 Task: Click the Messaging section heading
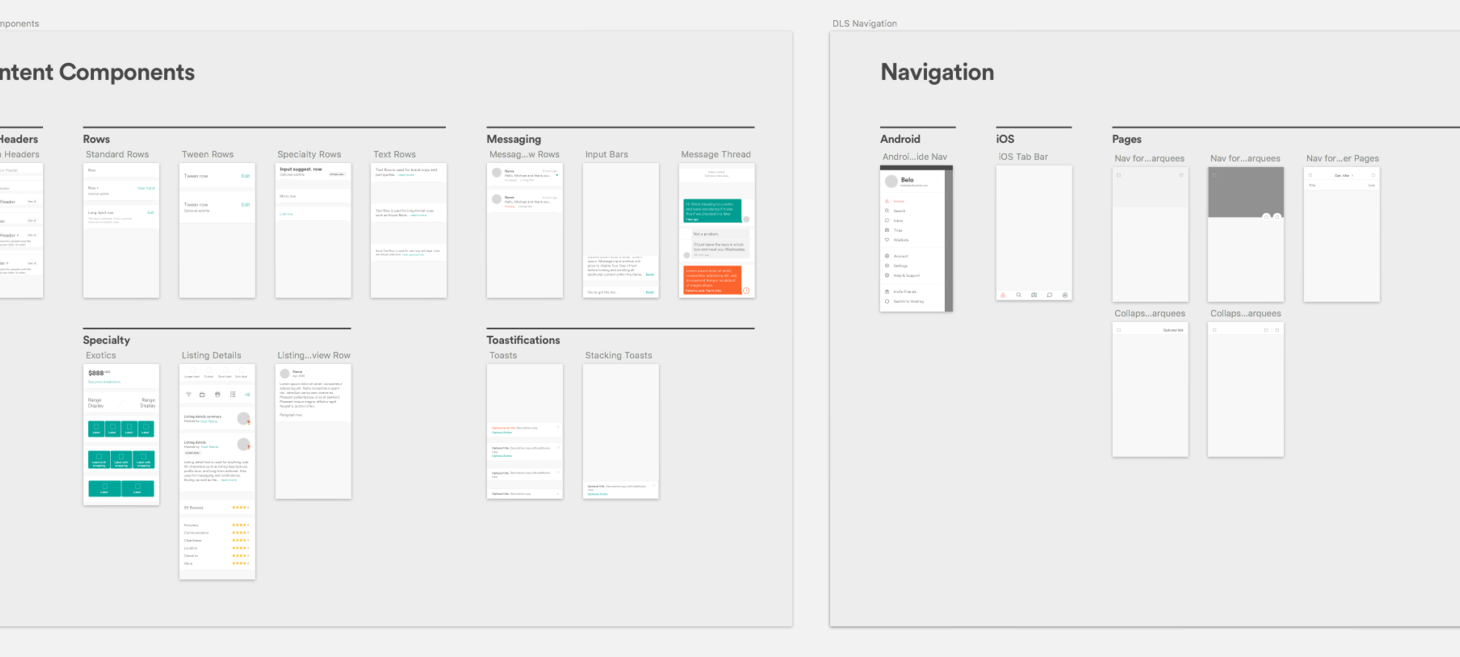tap(514, 139)
